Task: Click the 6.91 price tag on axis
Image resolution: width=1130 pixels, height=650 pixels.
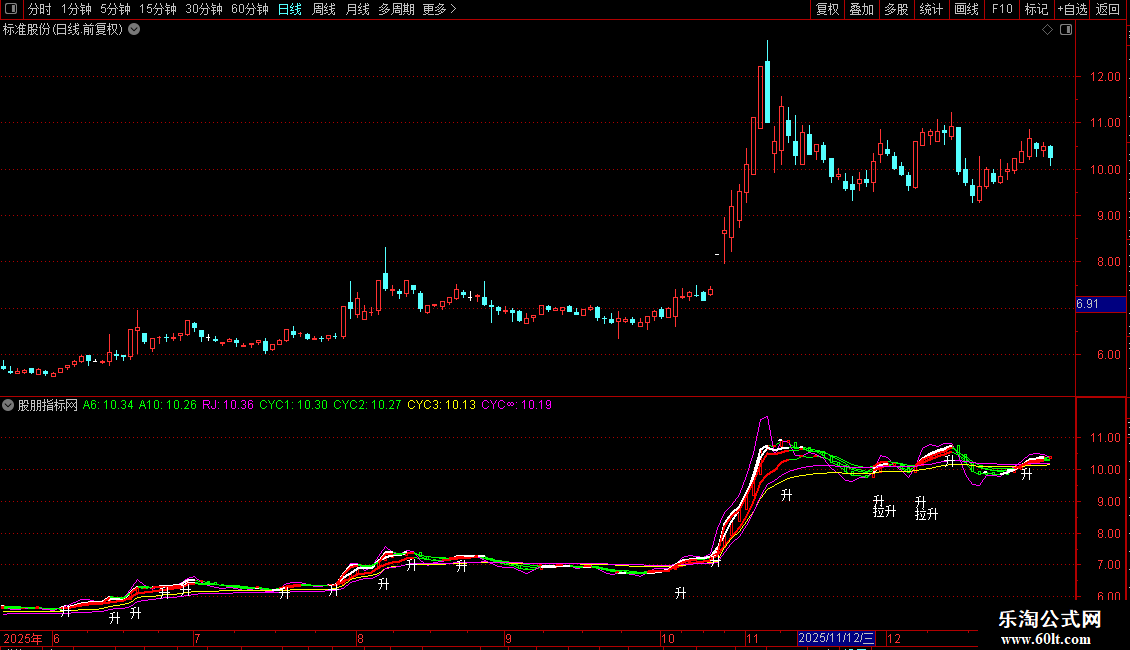Action: coord(1100,304)
